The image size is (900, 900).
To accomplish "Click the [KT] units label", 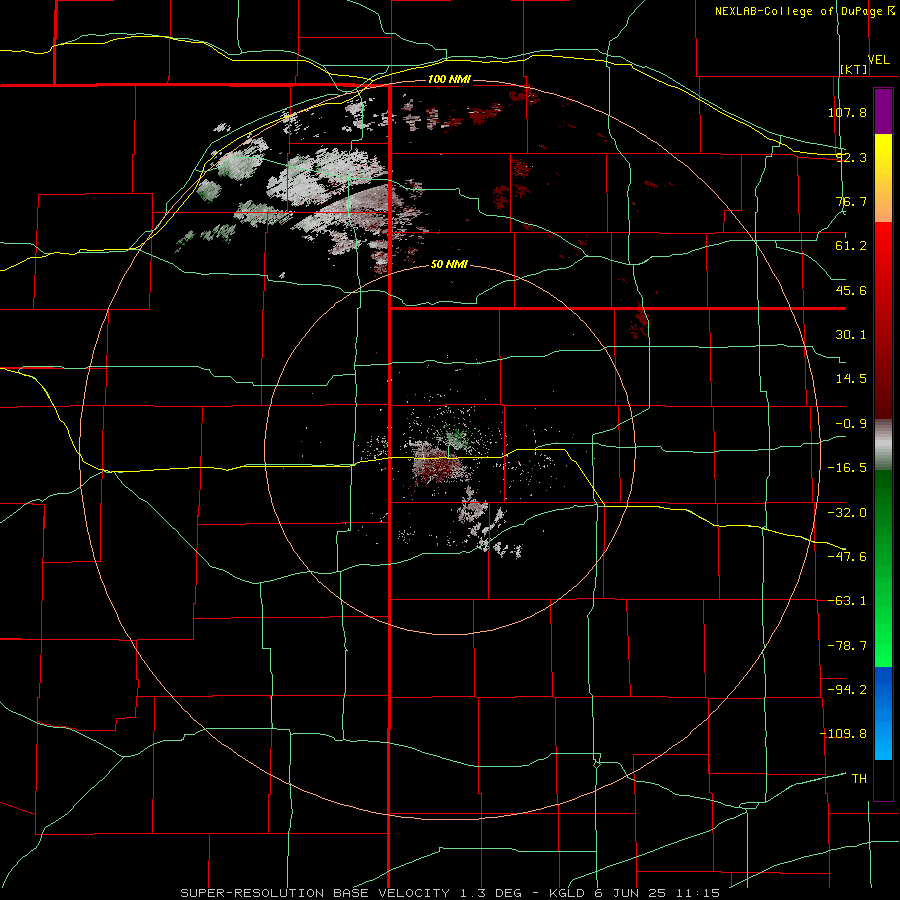I will [854, 69].
